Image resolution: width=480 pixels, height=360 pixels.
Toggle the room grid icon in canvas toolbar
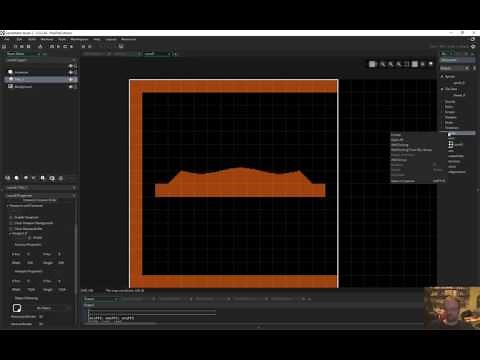pyautogui.click(x=373, y=64)
